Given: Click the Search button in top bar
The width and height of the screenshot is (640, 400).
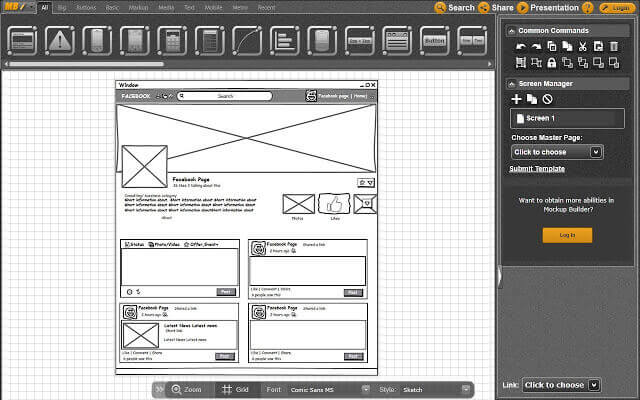Looking at the screenshot, I should (x=454, y=8).
